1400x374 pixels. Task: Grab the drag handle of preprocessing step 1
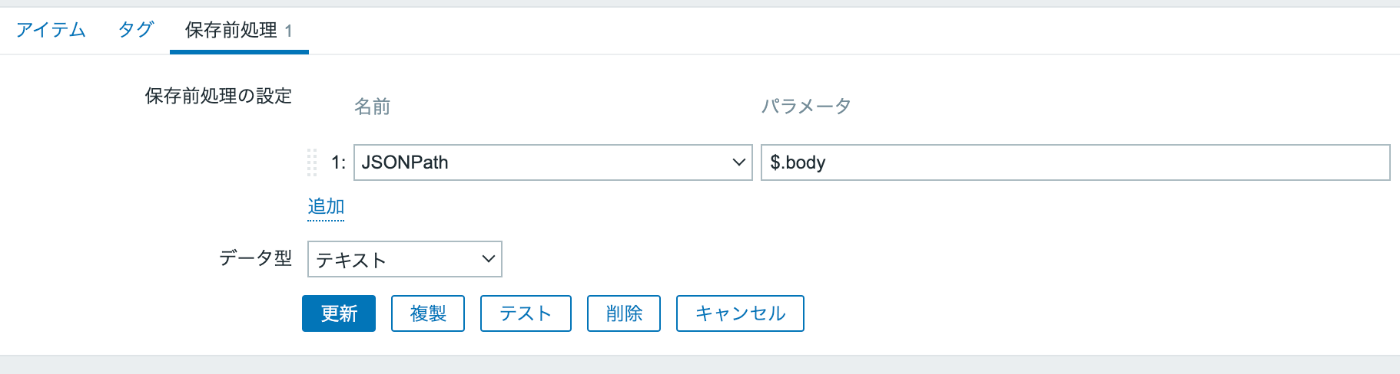[312, 162]
